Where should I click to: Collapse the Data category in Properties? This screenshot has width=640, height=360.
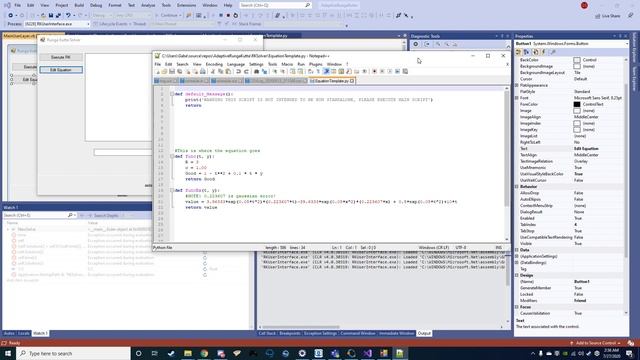click(x=517, y=250)
